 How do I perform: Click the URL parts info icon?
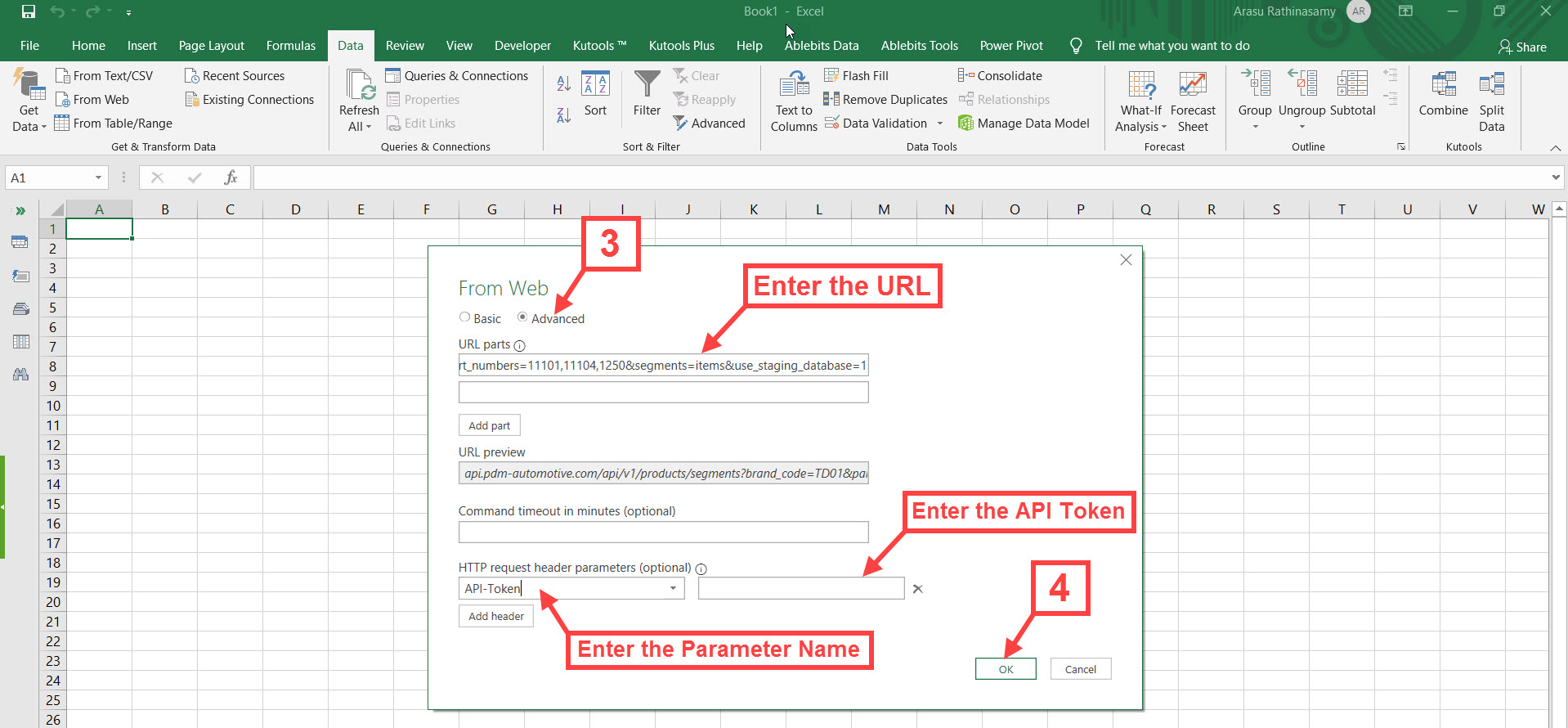click(x=520, y=346)
